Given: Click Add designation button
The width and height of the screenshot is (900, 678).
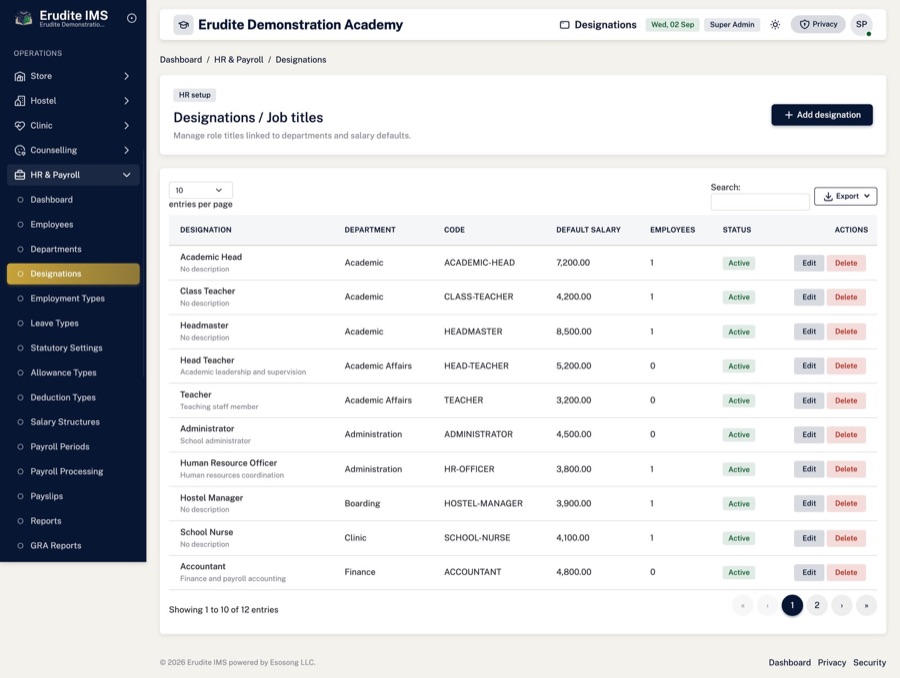Looking at the screenshot, I should click(822, 115).
